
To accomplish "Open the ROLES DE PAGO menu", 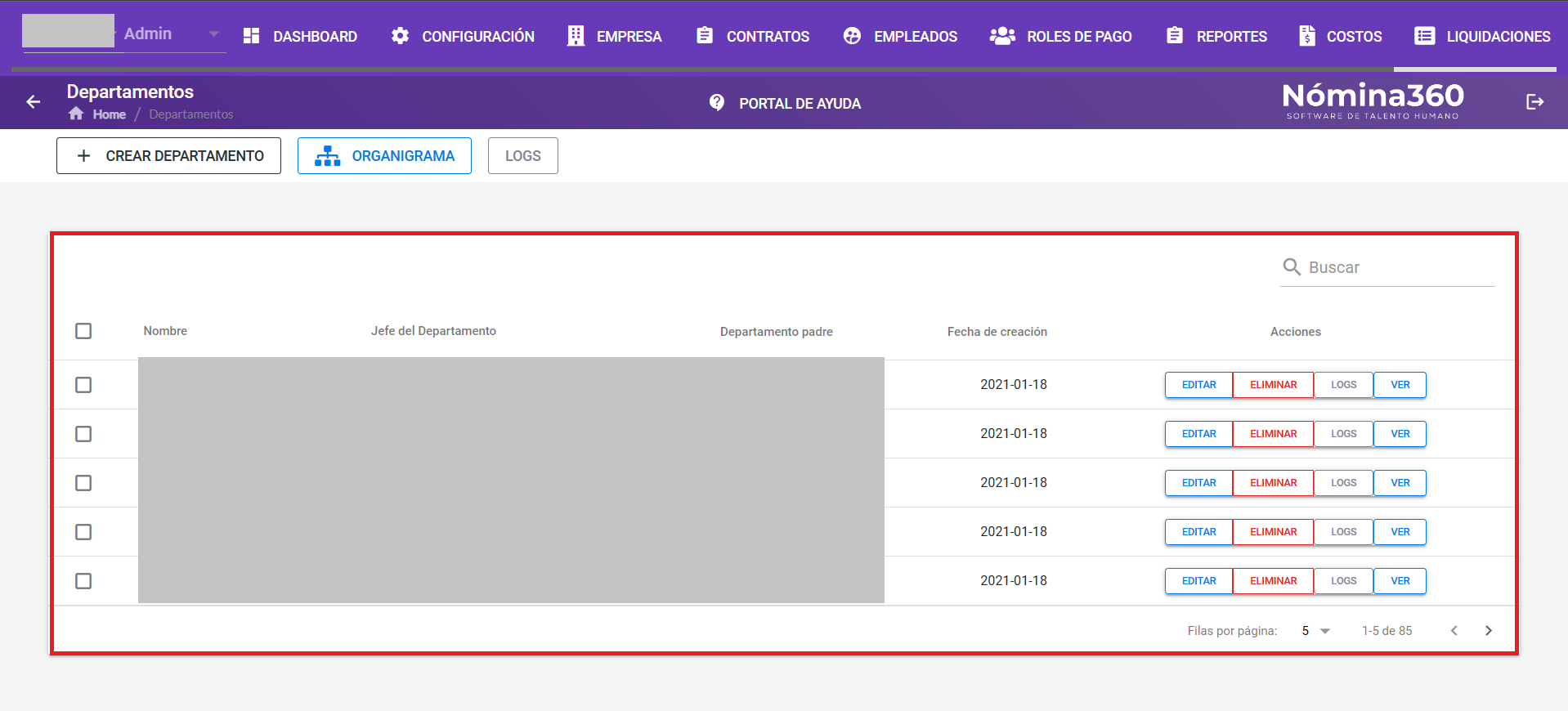I will pos(1061,37).
